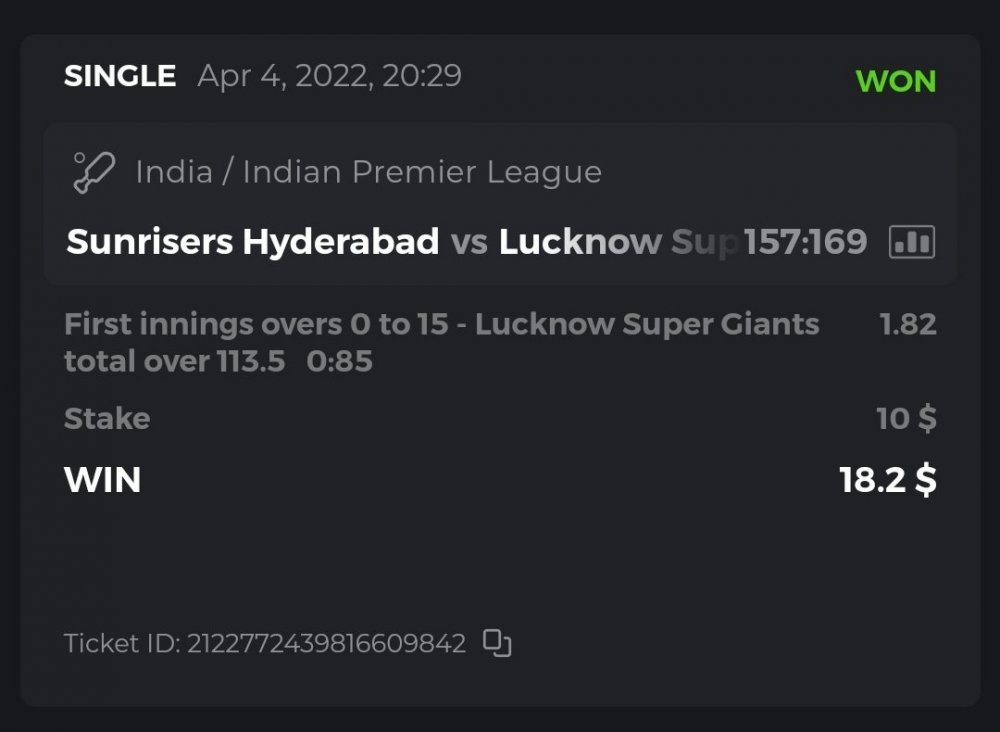Tap the WIN label

102,480
